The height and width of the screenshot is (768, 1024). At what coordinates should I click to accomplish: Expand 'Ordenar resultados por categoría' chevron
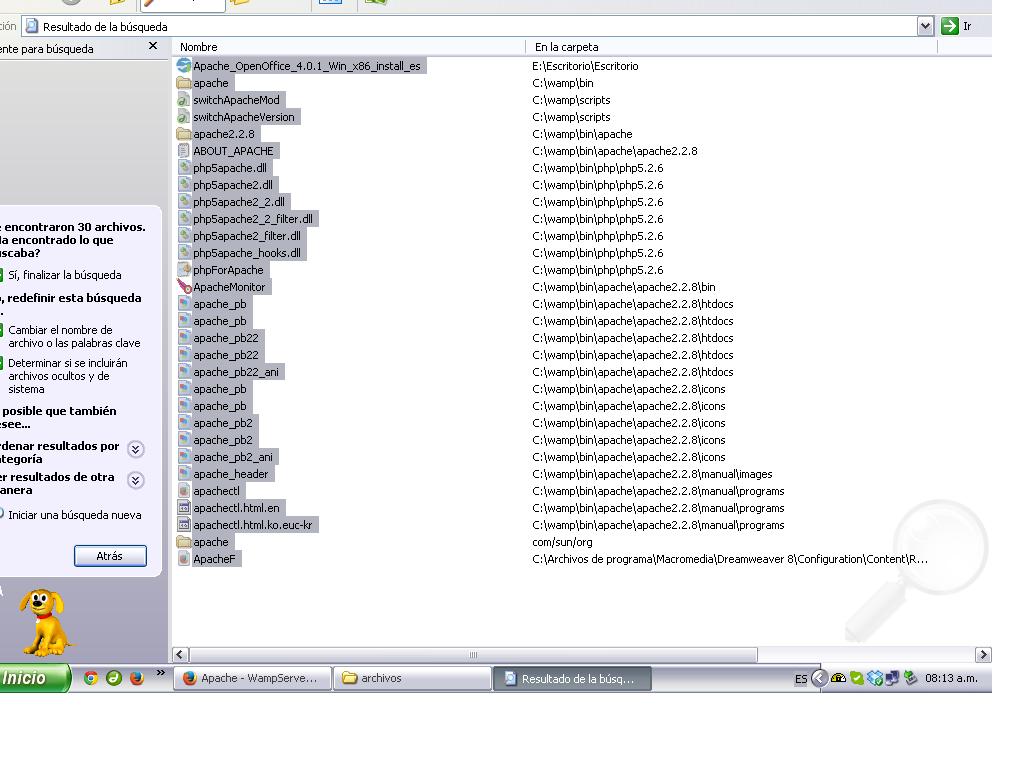coord(135,449)
